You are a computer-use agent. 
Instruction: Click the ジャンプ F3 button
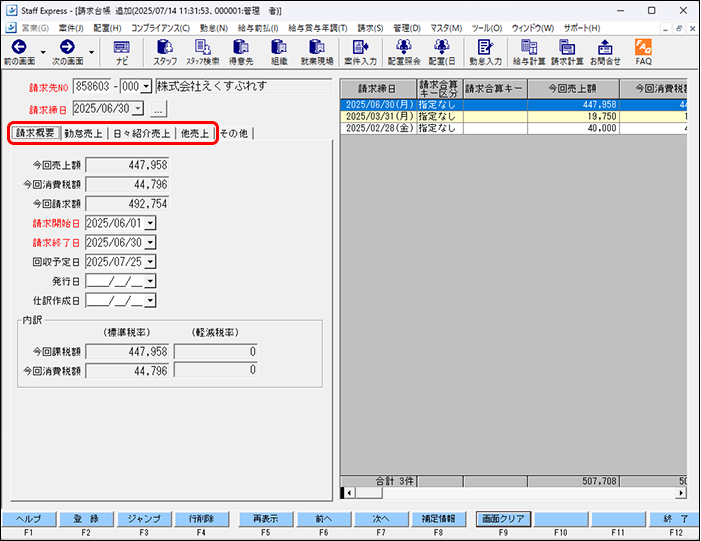point(144,519)
